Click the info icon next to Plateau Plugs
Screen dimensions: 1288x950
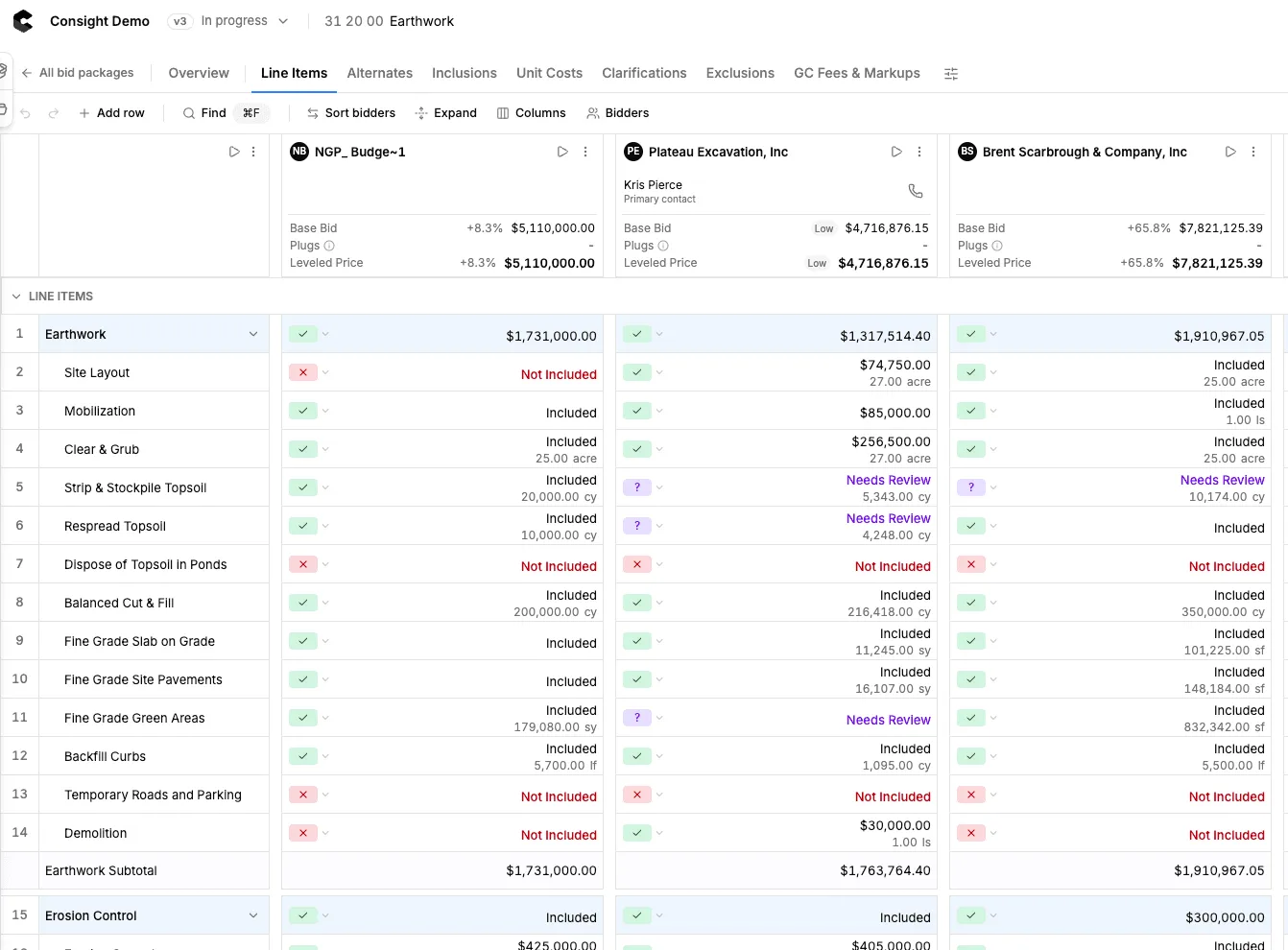(x=663, y=246)
